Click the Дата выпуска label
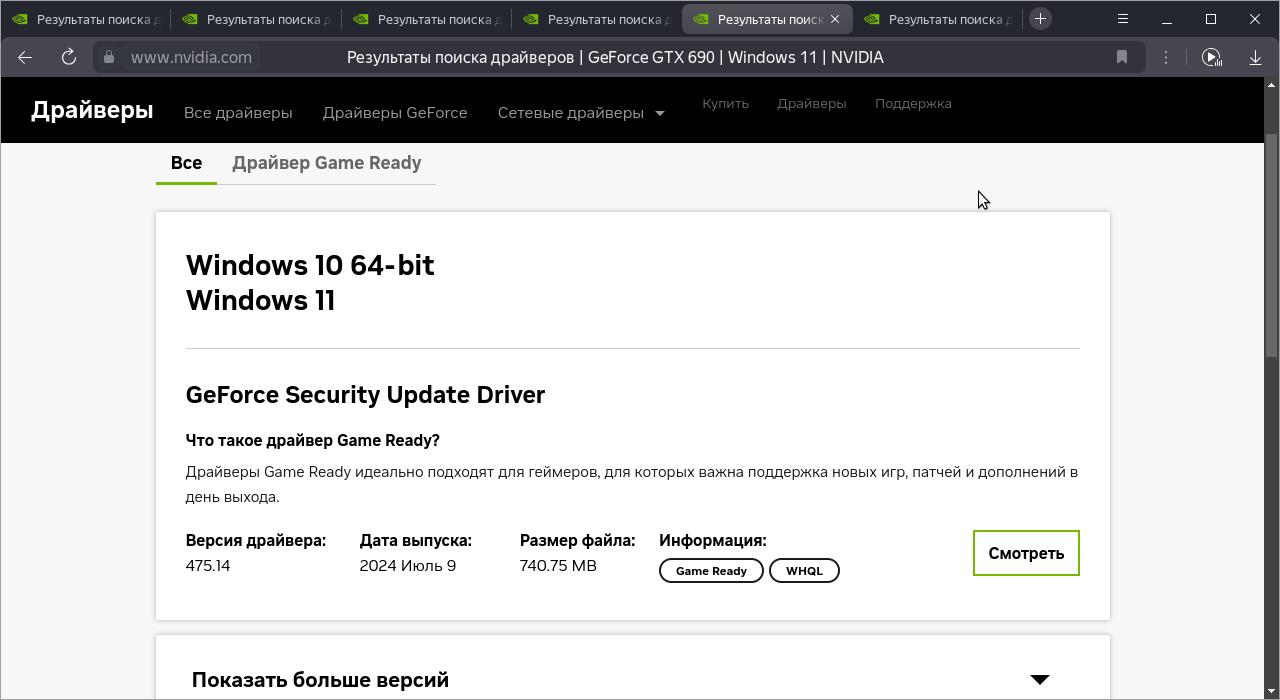The width and height of the screenshot is (1280, 700). pos(416,540)
